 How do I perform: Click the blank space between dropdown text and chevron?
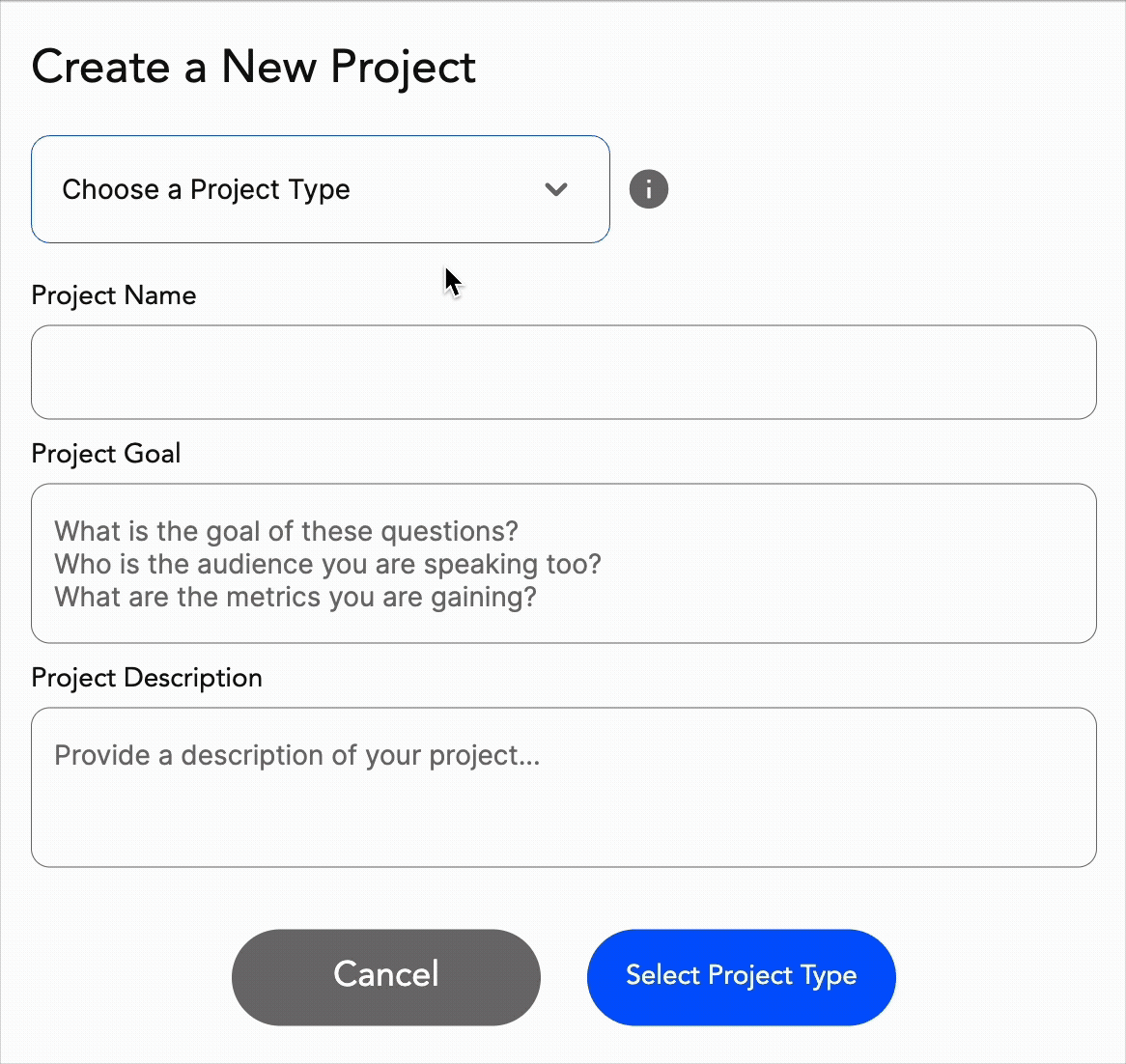coord(445,189)
